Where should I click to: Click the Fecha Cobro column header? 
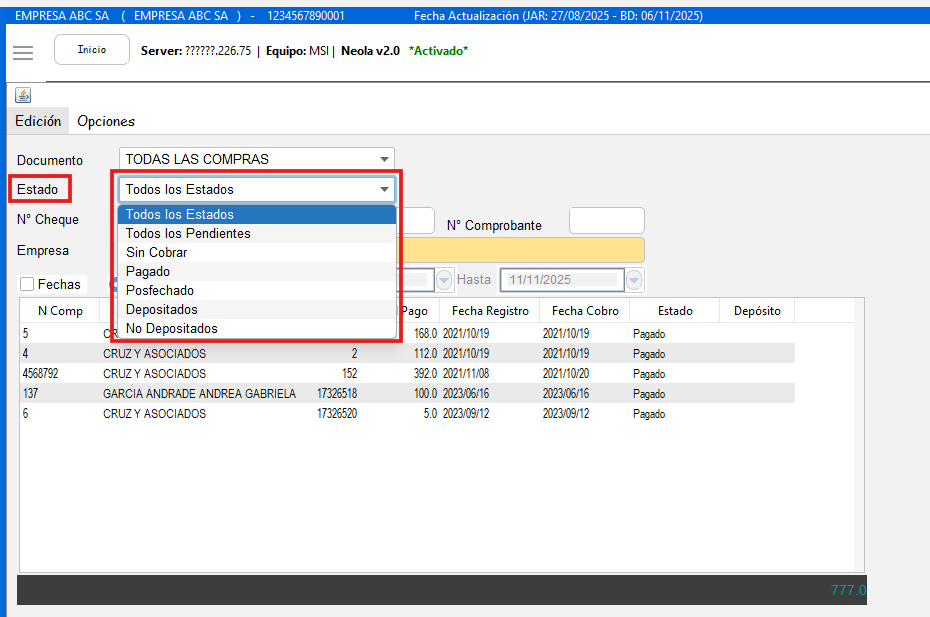(585, 311)
